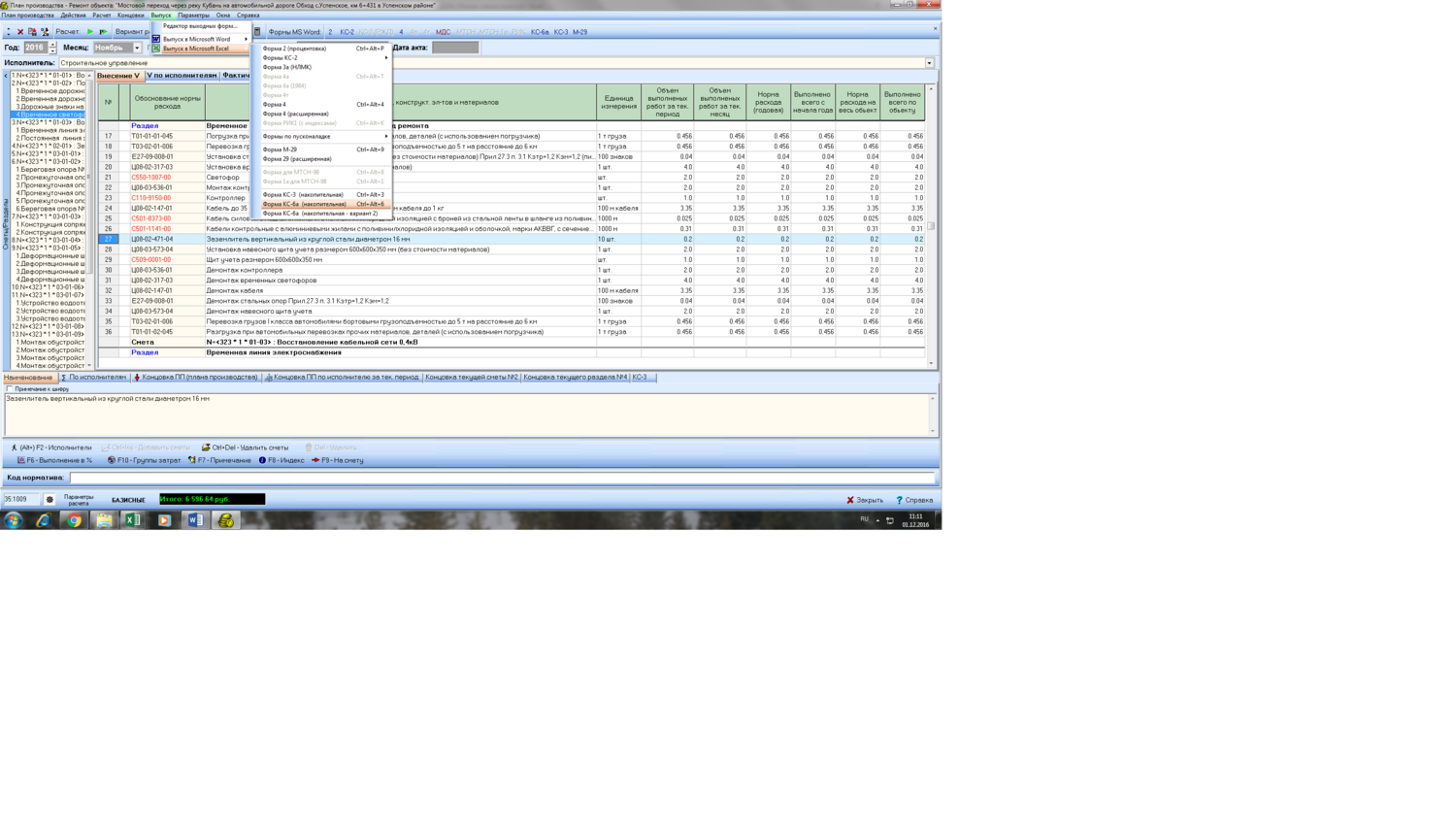Open the coins app icon in taskbar
Viewport: 1456px width, 830px height.
[225, 520]
